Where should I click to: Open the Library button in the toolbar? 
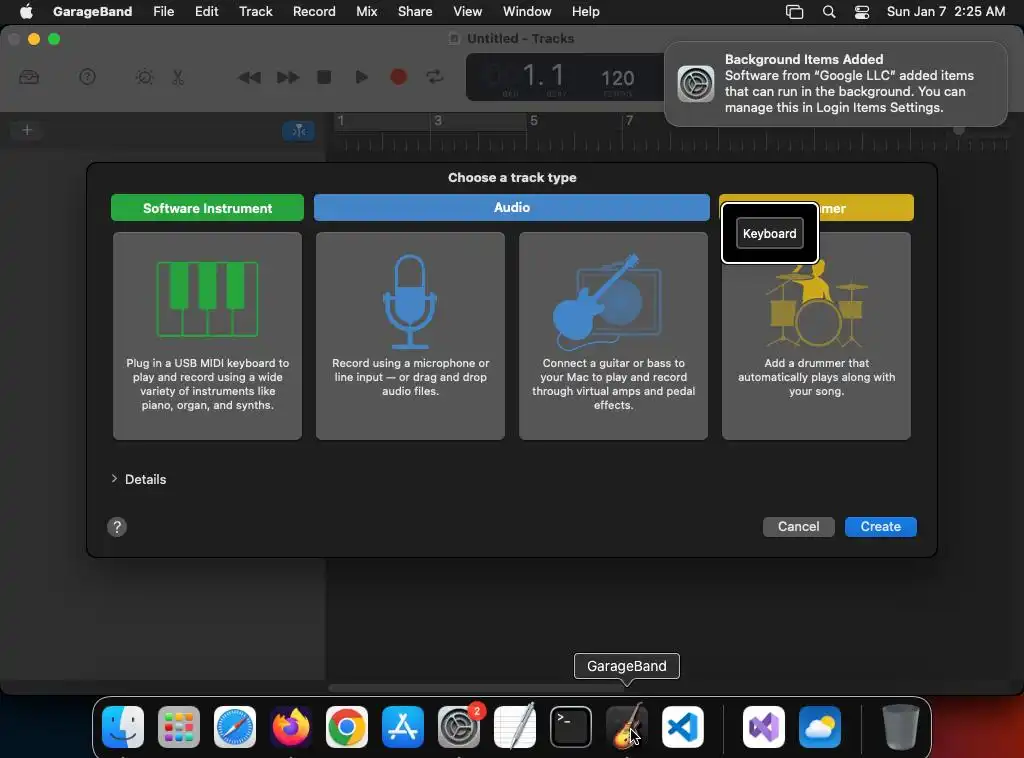(x=29, y=77)
